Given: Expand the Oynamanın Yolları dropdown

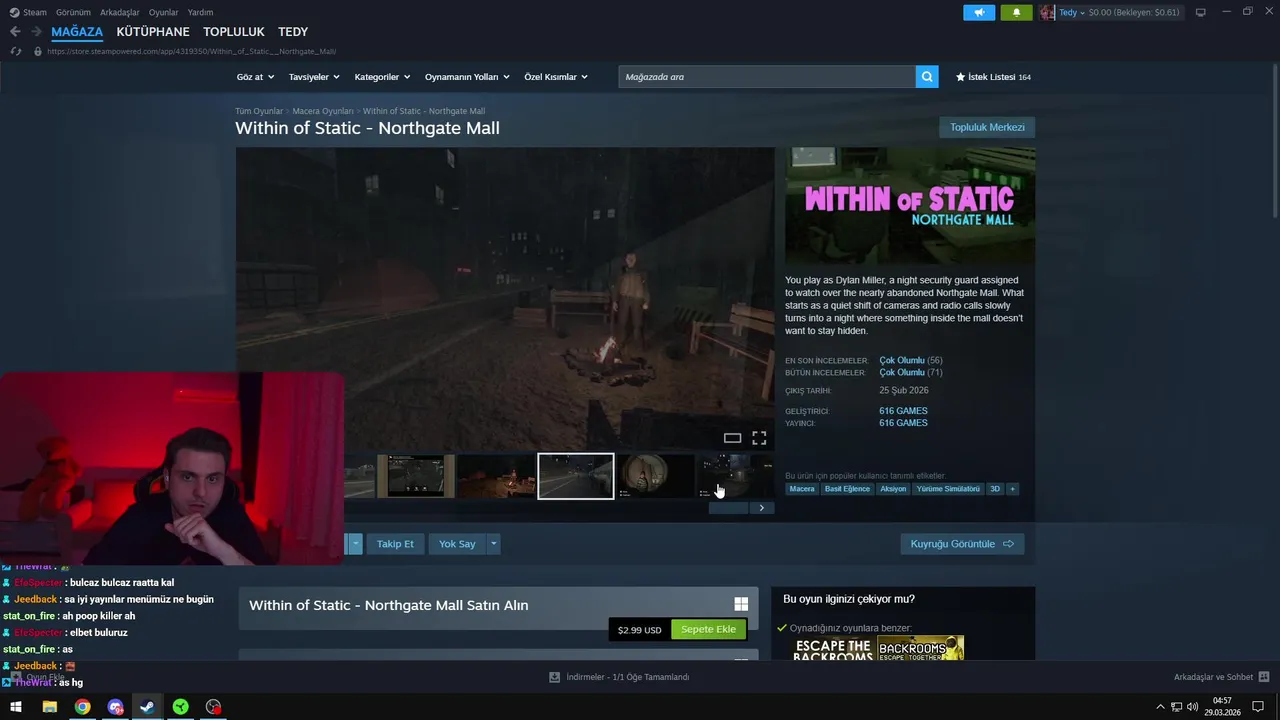Looking at the screenshot, I should (467, 77).
